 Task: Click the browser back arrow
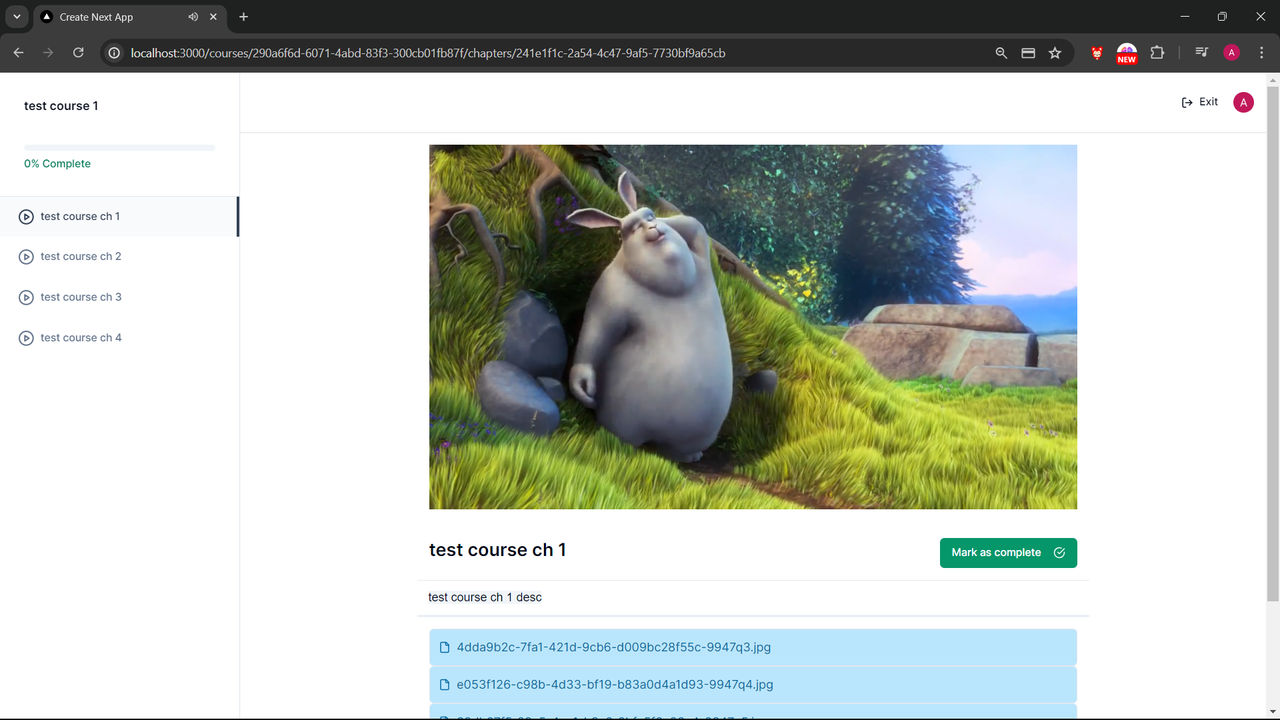(x=18, y=53)
